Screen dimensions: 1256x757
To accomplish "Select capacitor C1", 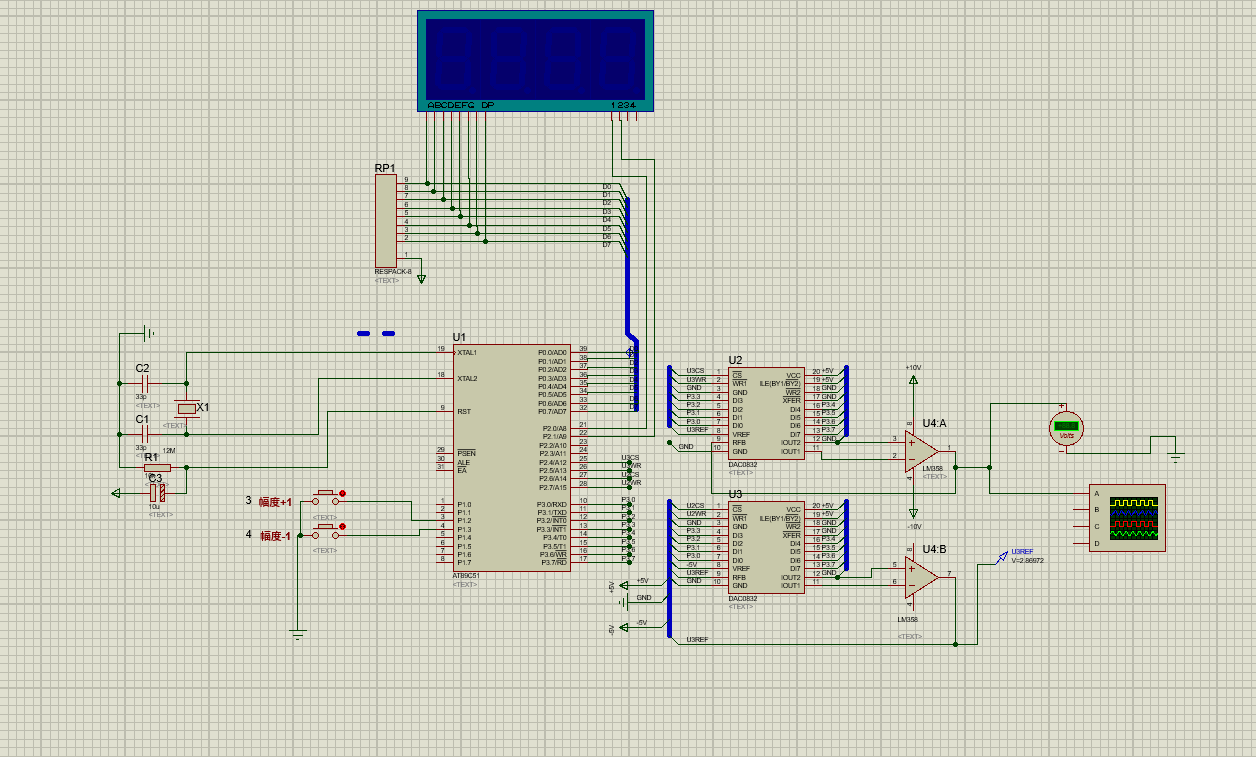I will tap(143, 435).
